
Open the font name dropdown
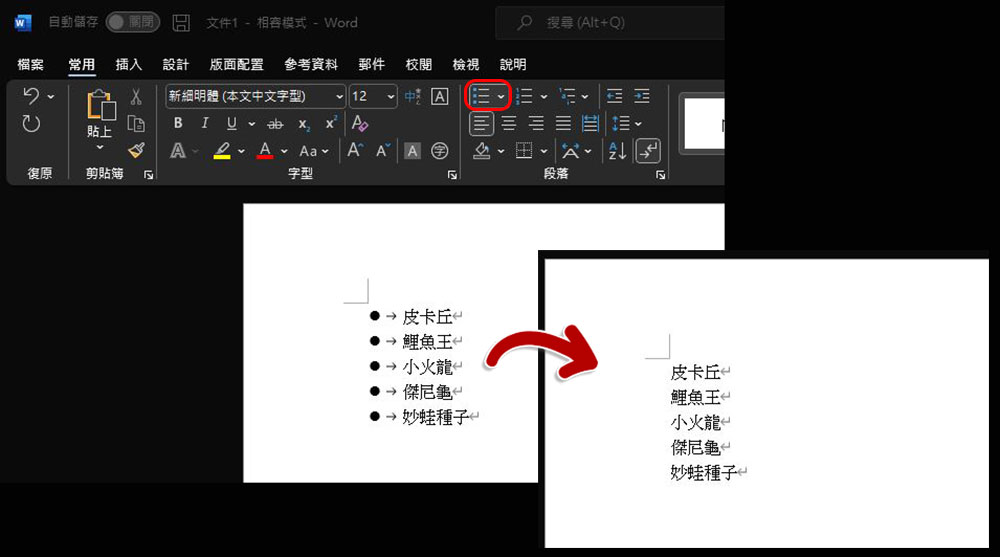click(x=339, y=97)
